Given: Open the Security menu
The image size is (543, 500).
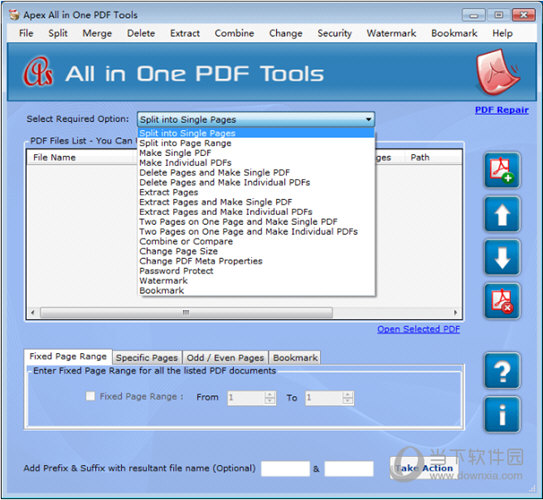Looking at the screenshot, I should coord(335,33).
